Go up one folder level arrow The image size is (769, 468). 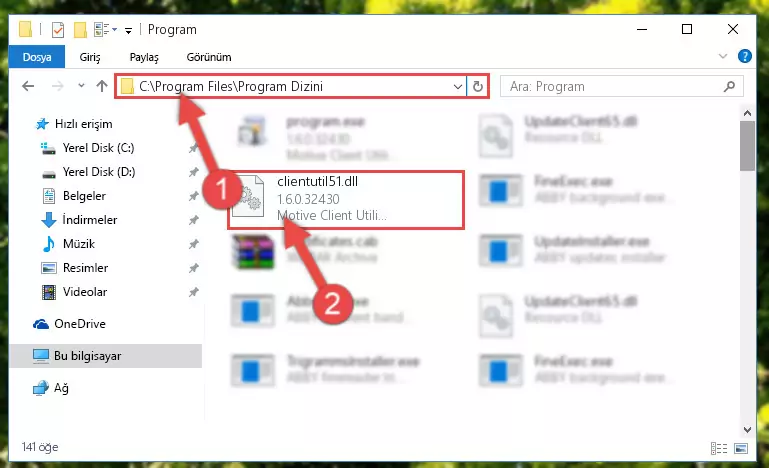click(x=102, y=86)
